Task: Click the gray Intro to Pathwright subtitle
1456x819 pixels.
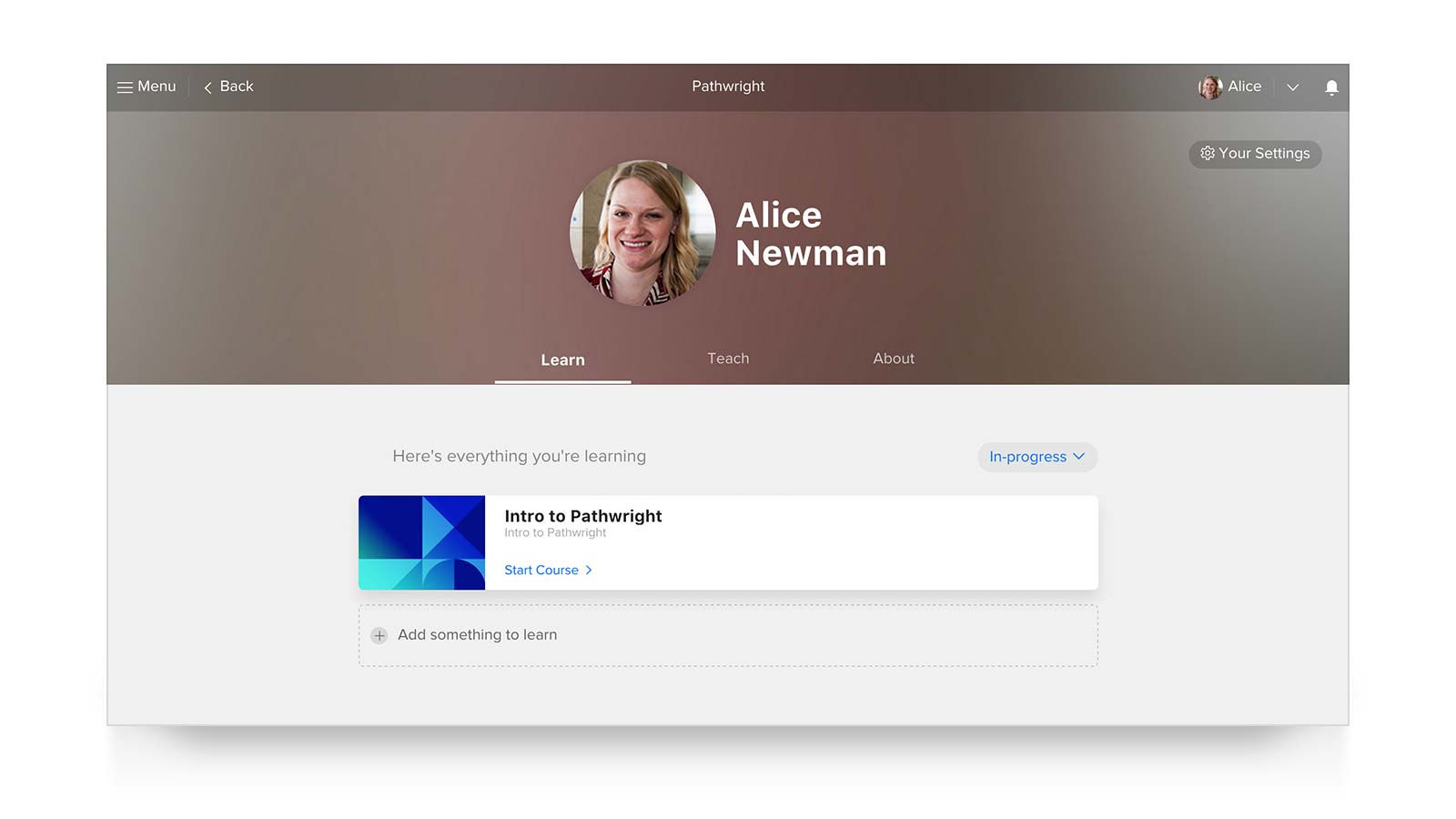Action: 555,532
